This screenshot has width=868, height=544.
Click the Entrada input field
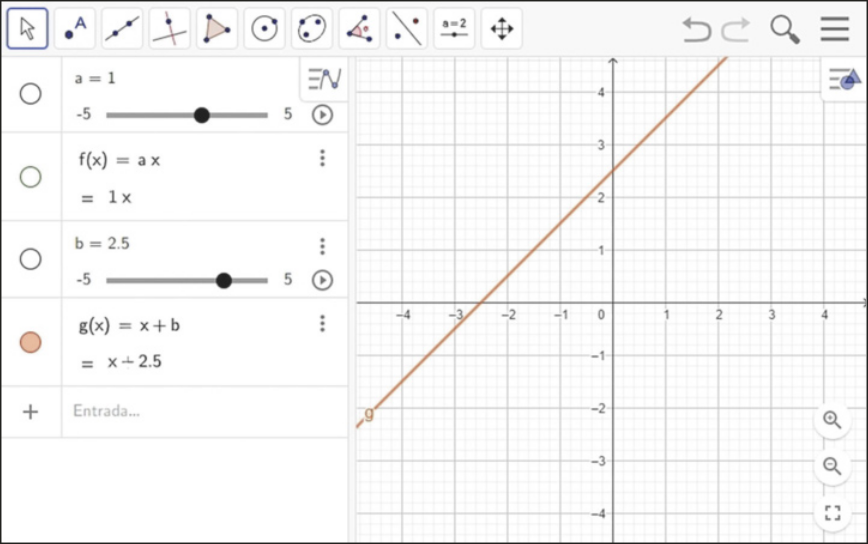click(x=205, y=411)
